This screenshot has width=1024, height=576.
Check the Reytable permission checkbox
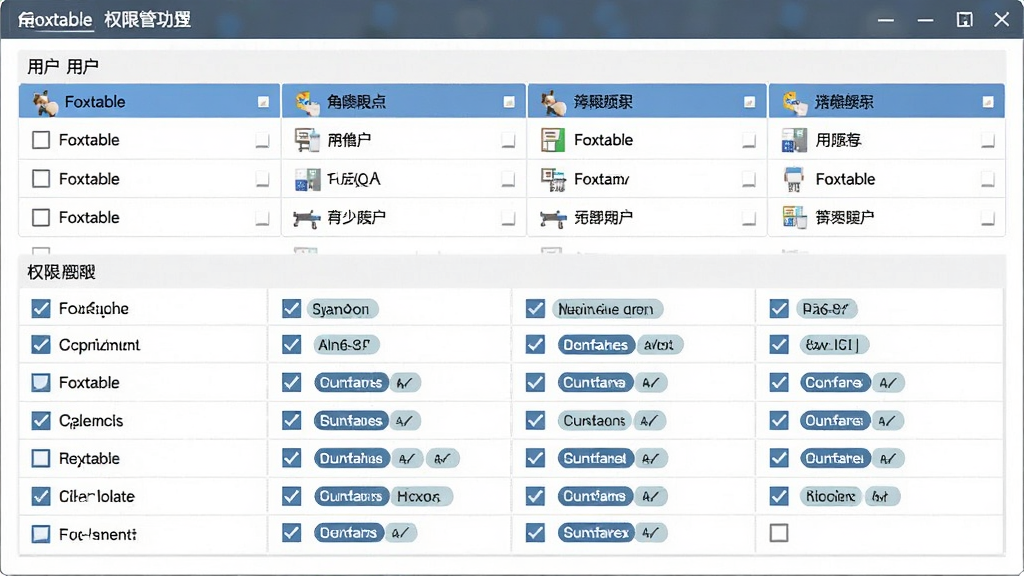tap(41, 458)
